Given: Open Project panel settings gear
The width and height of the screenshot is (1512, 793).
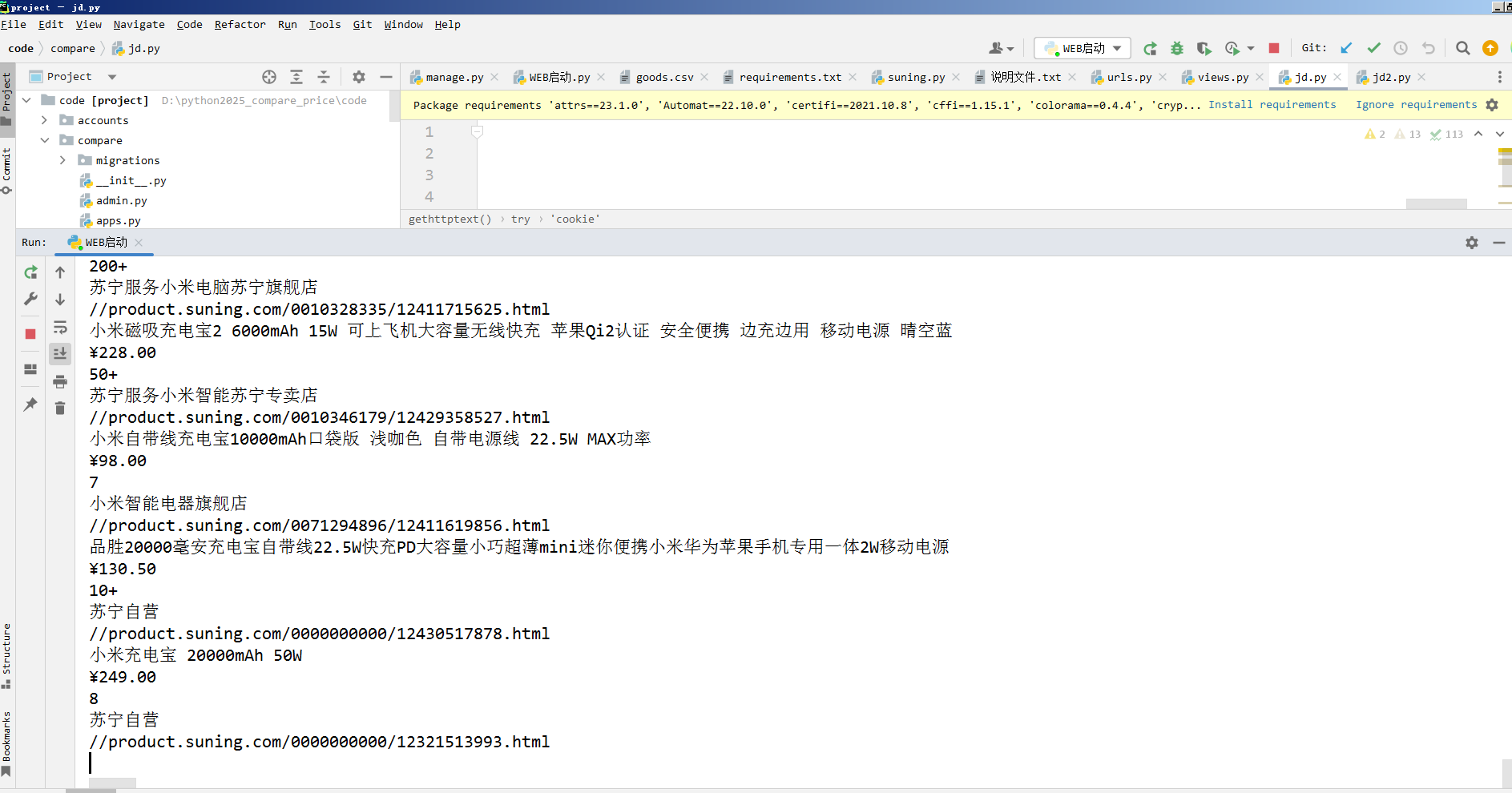Looking at the screenshot, I should pyautogui.click(x=359, y=77).
